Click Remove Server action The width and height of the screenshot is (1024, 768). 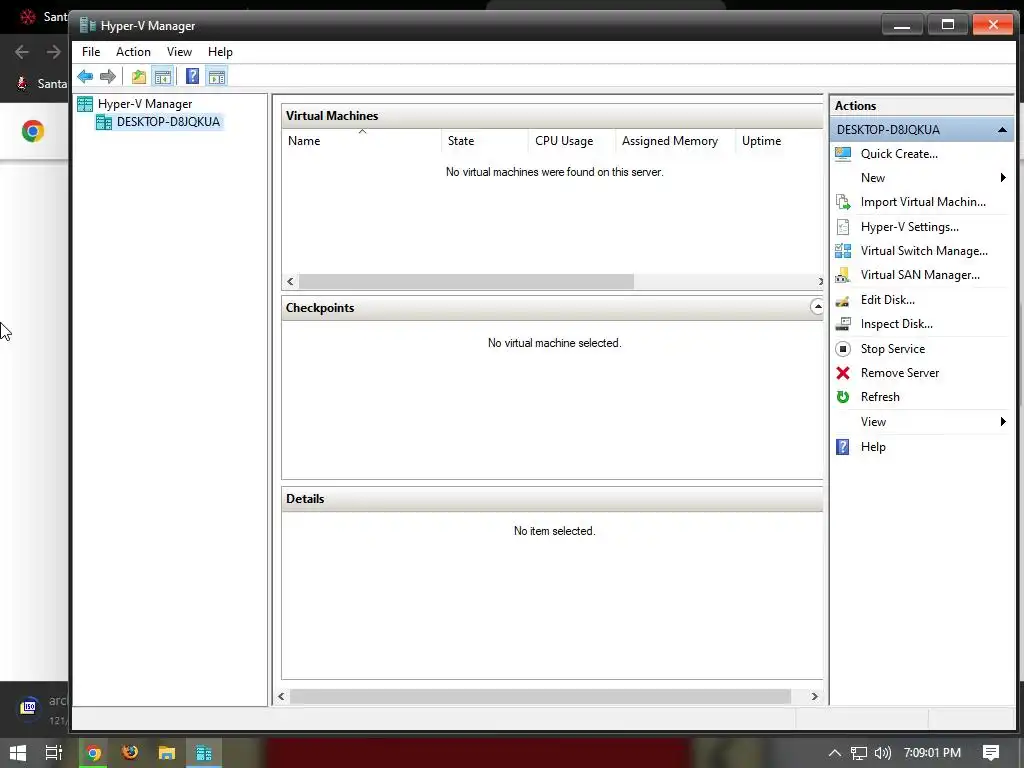[899, 373]
